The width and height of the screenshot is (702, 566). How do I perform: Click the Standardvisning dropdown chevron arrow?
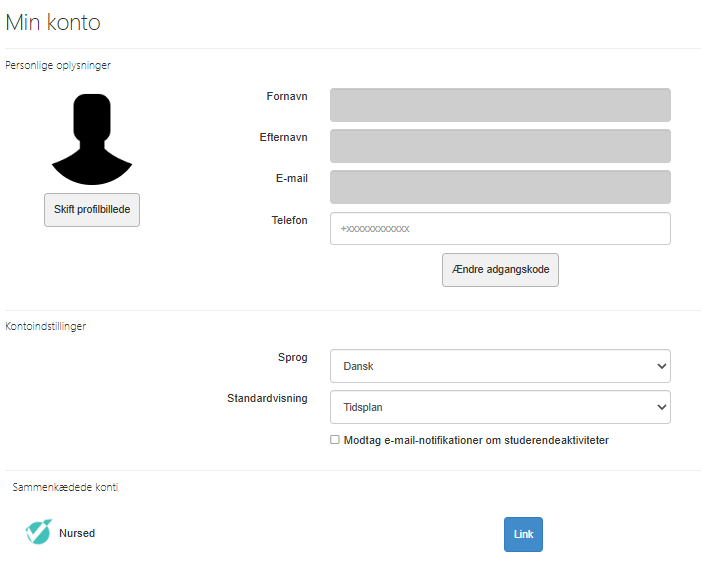coord(661,407)
